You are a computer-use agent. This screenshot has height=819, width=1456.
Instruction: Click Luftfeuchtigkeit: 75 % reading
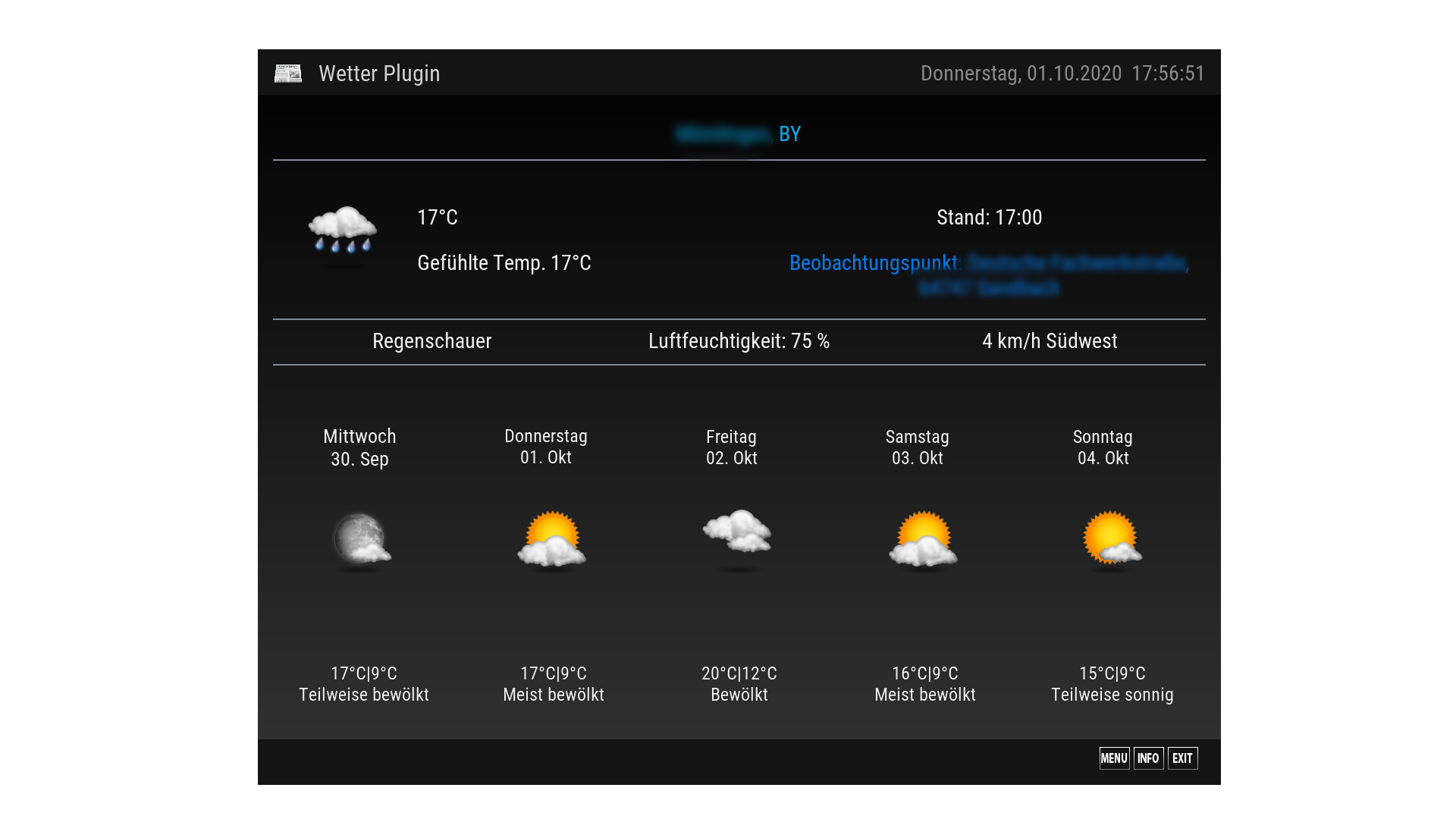point(739,341)
